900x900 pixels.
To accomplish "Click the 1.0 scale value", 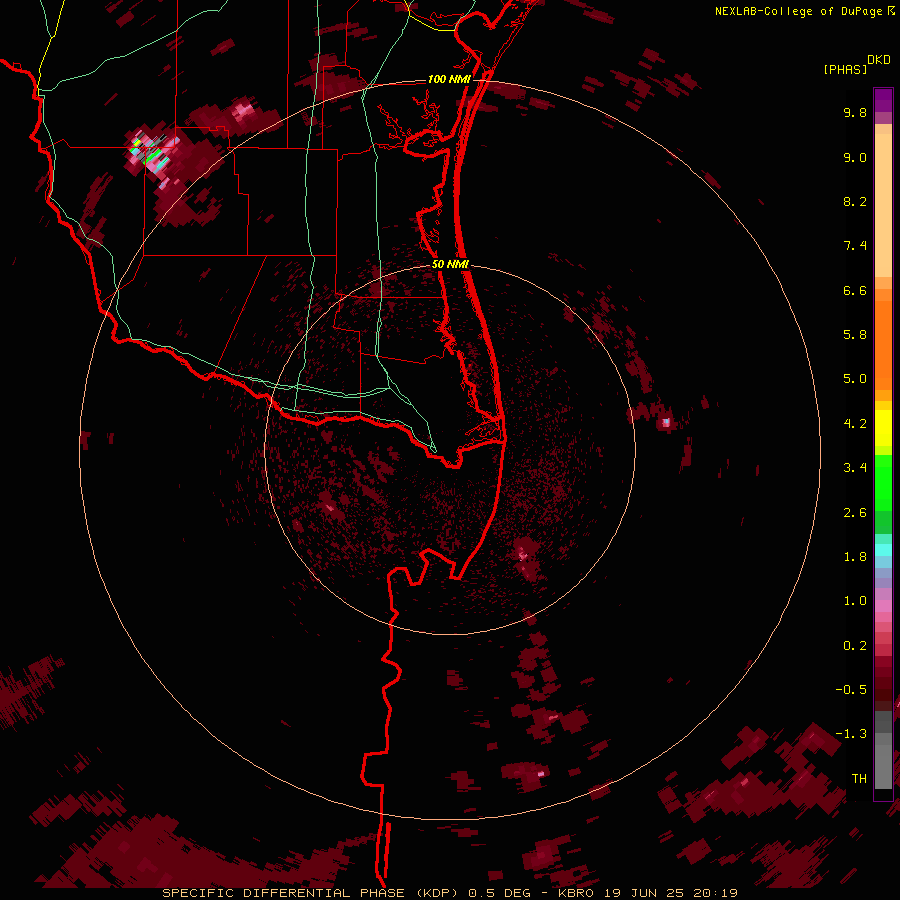I will [855, 601].
